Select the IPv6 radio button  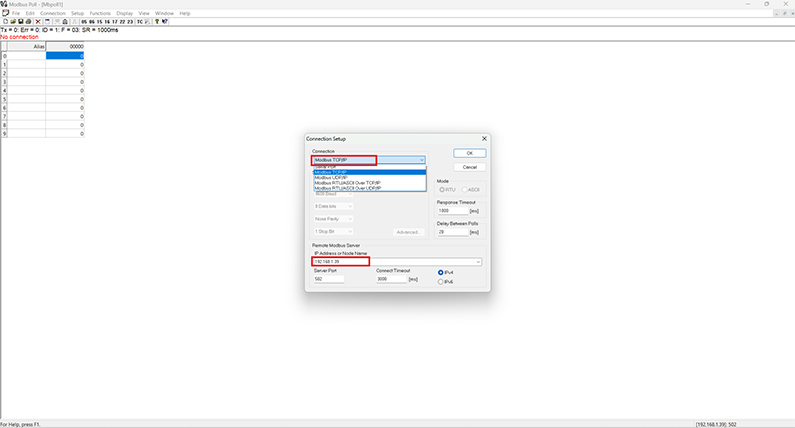pos(441,282)
